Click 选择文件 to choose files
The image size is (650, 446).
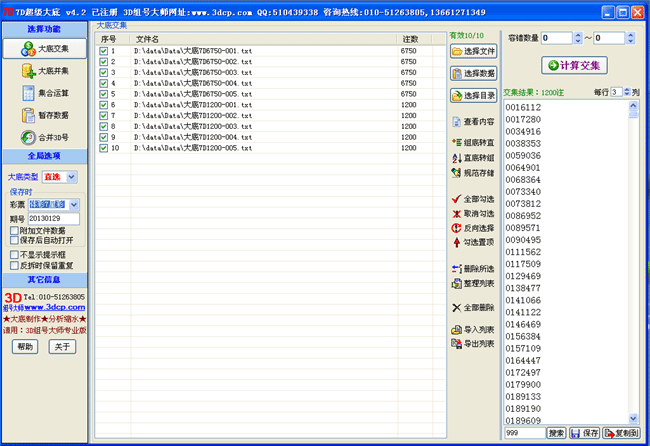pos(473,51)
